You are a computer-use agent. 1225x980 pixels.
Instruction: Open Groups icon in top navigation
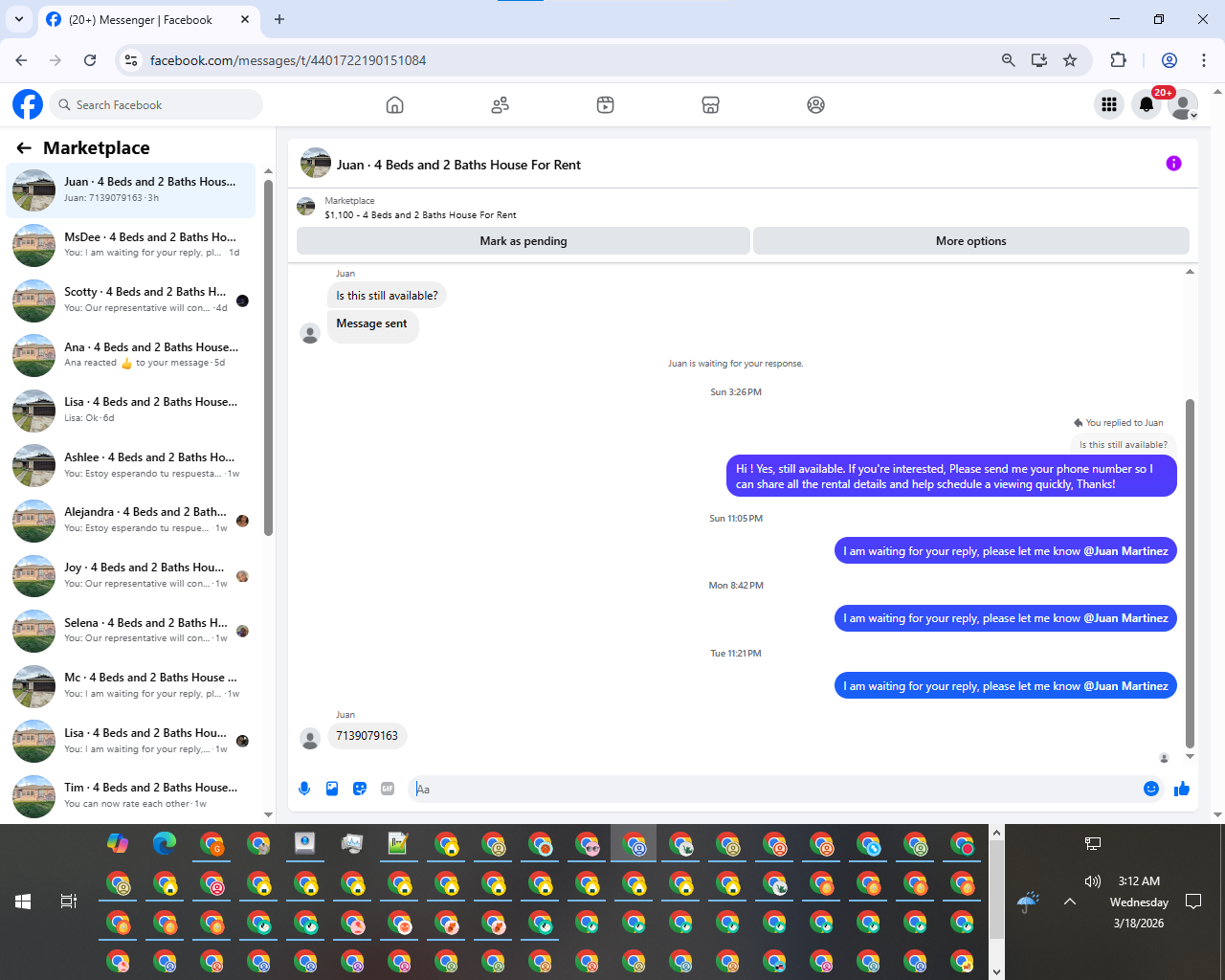(815, 105)
